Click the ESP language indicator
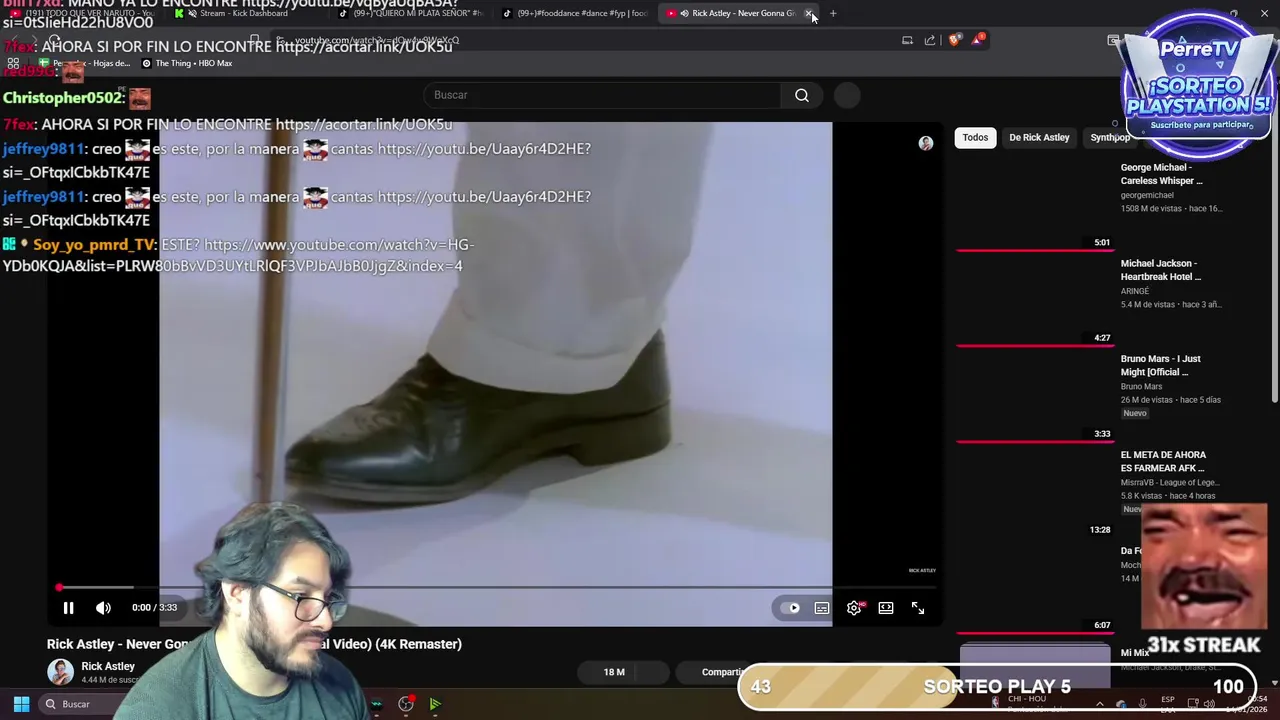The height and width of the screenshot is (720, 1280). 1168,704
